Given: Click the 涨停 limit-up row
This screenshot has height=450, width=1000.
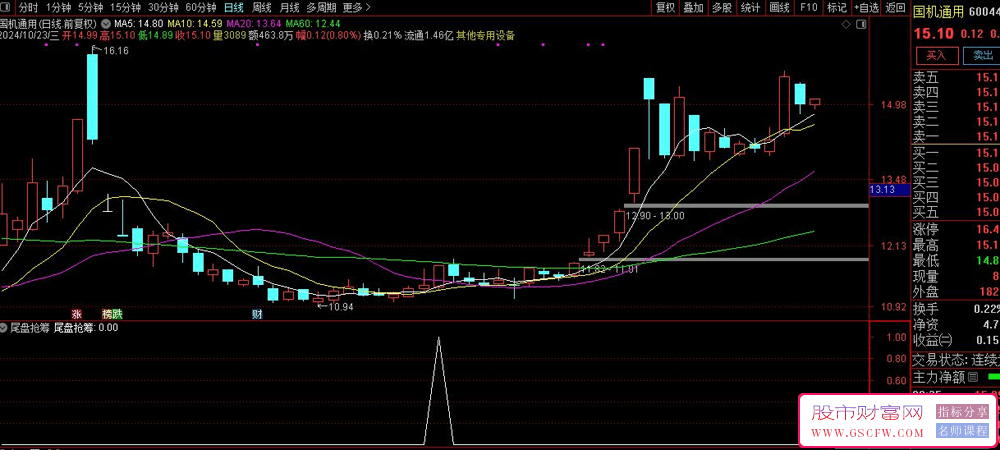Looking at the screenshot, I should point(956,229).
